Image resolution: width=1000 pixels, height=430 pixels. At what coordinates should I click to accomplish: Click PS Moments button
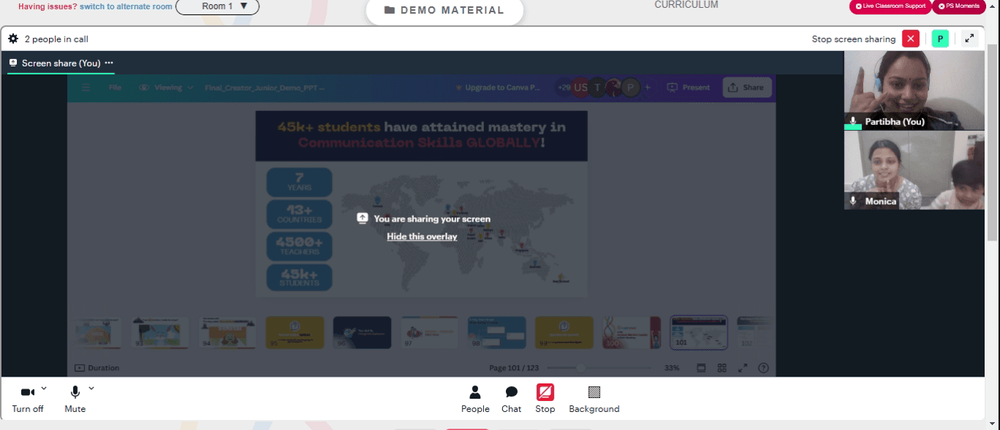click(x=959, y=6)
